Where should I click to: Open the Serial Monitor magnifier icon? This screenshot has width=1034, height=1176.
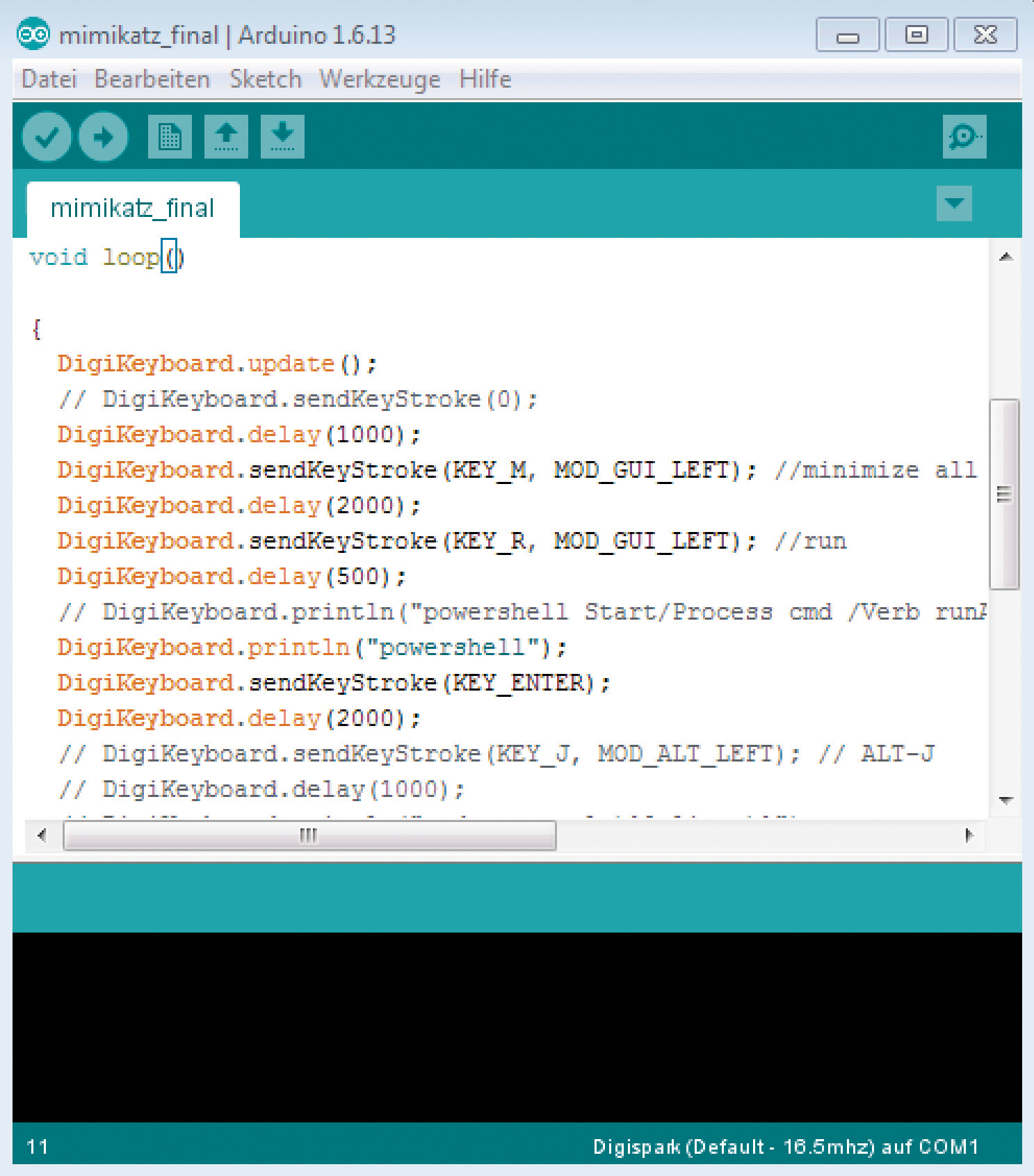click(x=964, y=137)
